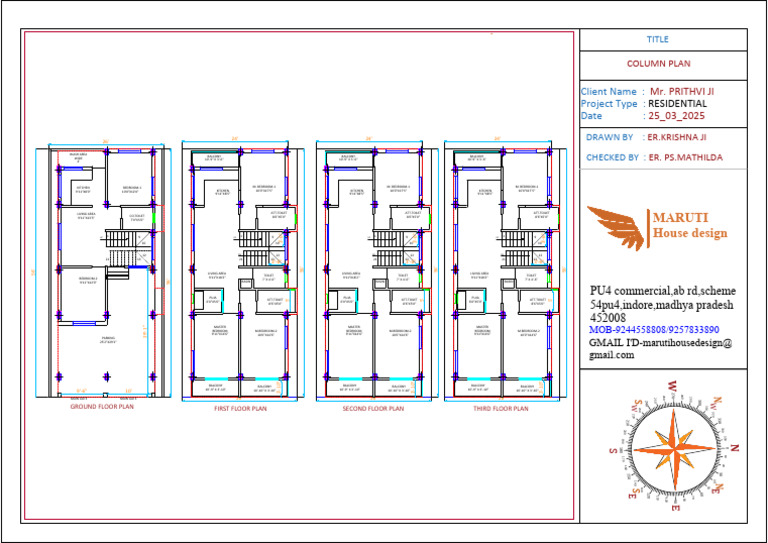Select the E letter on compass

pyautogui.click(x=675, y=510)
